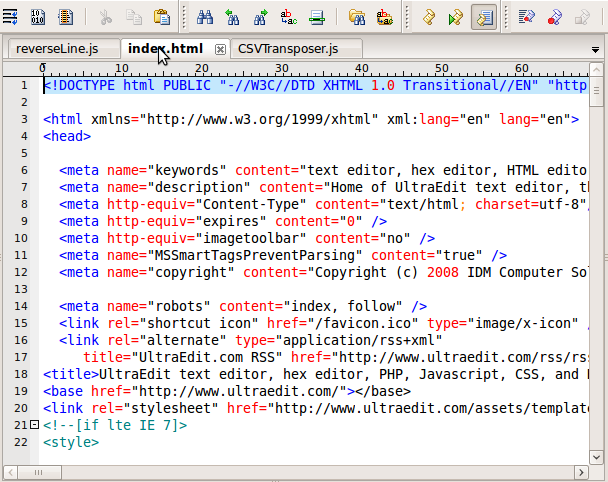Toggle word wrap toolbar icon
Viewport: 608px width, 482px height.
10,17
